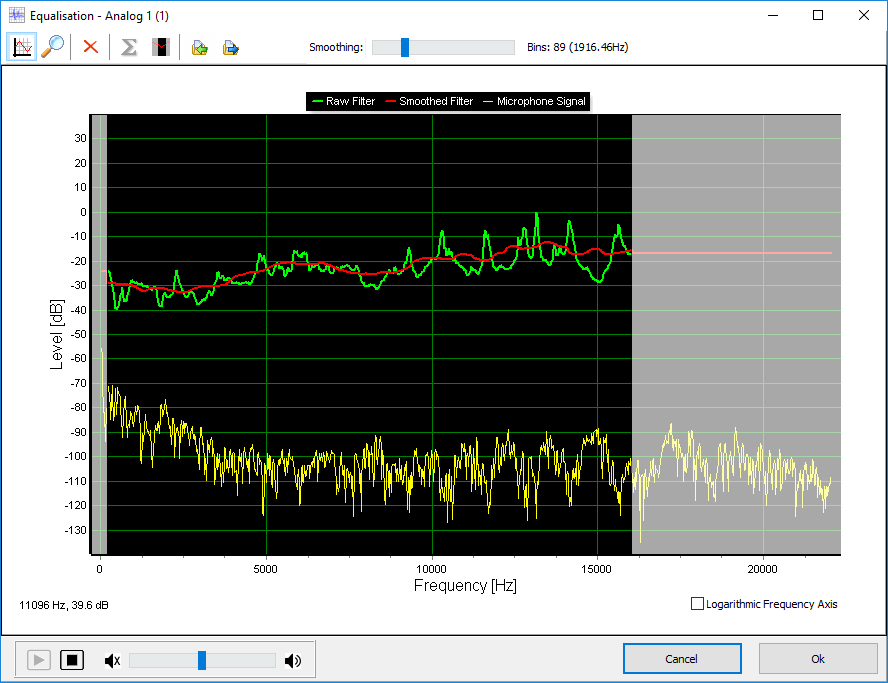
Task: Minimize the Equalisation window
Action: coord(772,15)
